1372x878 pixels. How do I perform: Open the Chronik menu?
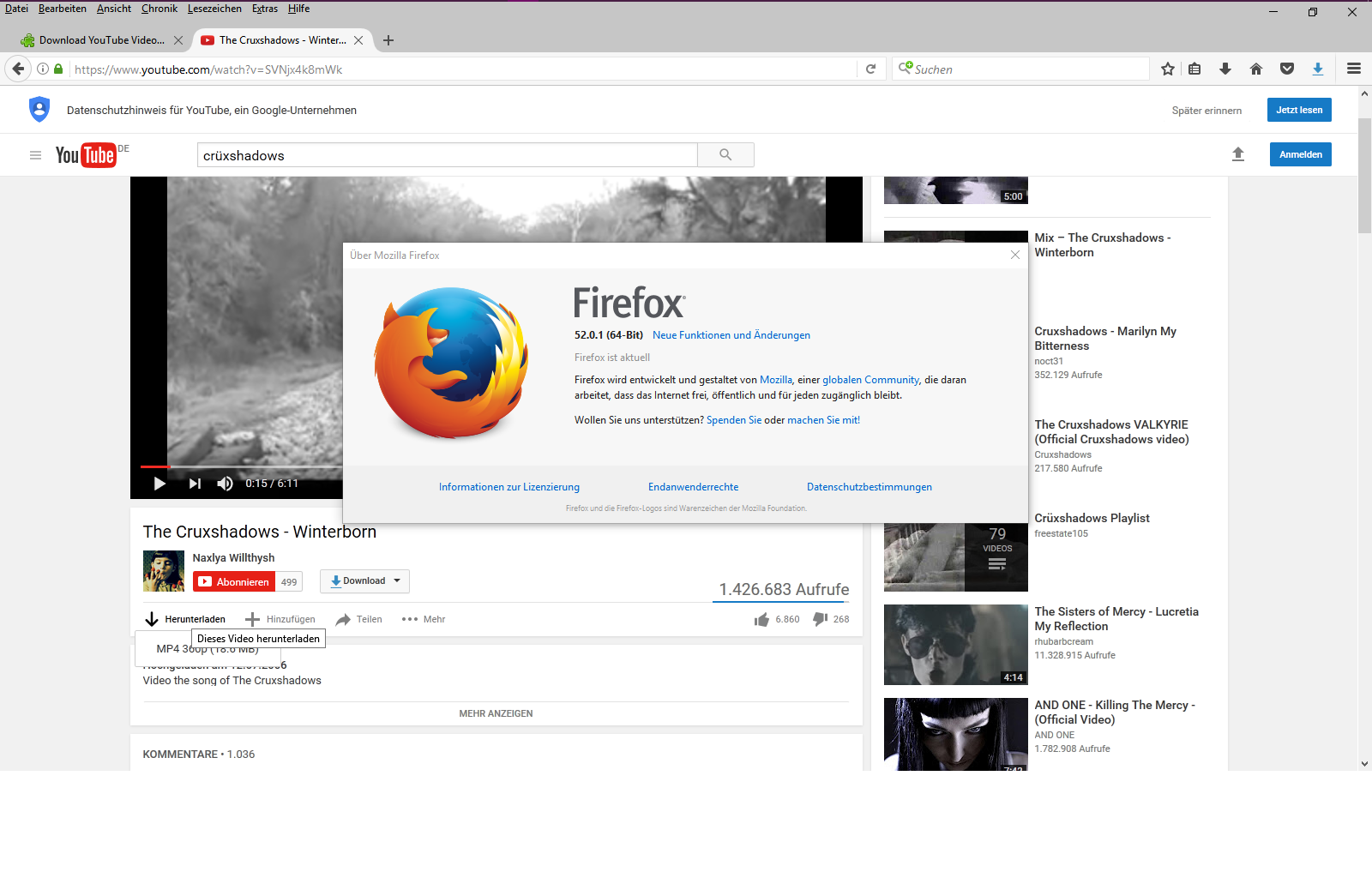point(159,9)
